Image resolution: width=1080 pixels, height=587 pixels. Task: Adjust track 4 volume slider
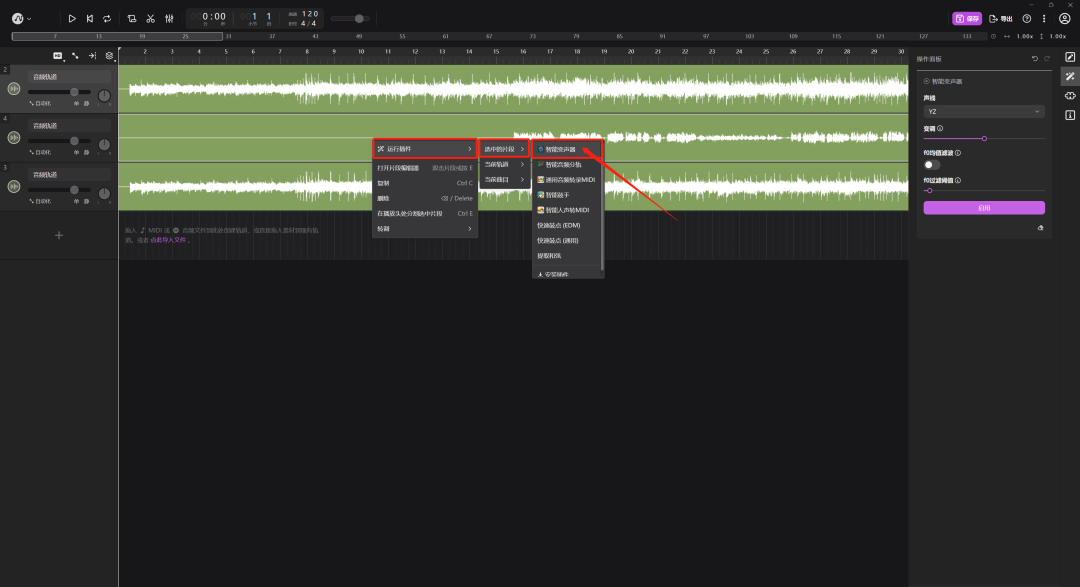coord(59,141)
